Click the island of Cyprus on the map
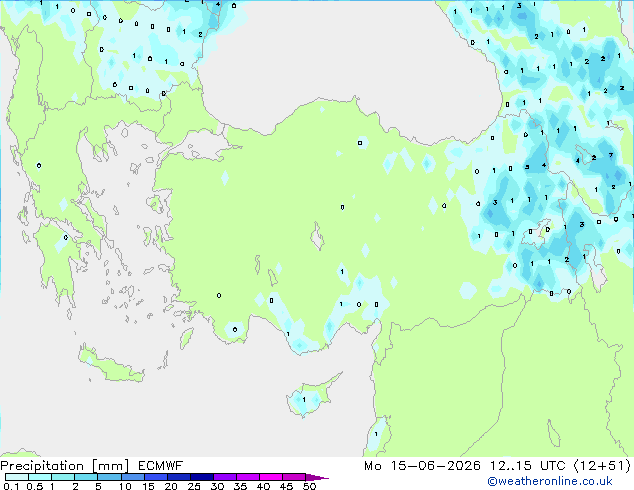This screenshot has width=634, height=490. click(311, 396)
